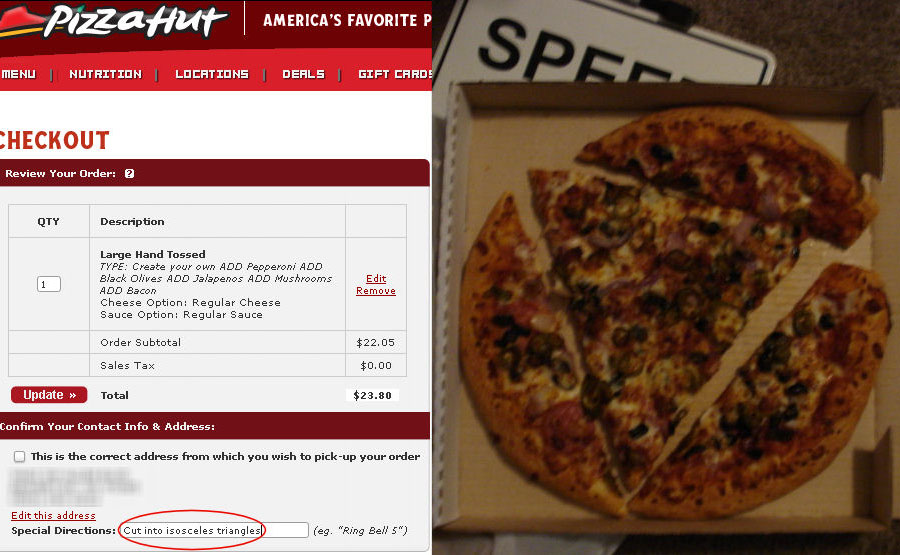Click the CHECKOUT heading
This screenshot has width=900, height=555.
pos(54,141)
